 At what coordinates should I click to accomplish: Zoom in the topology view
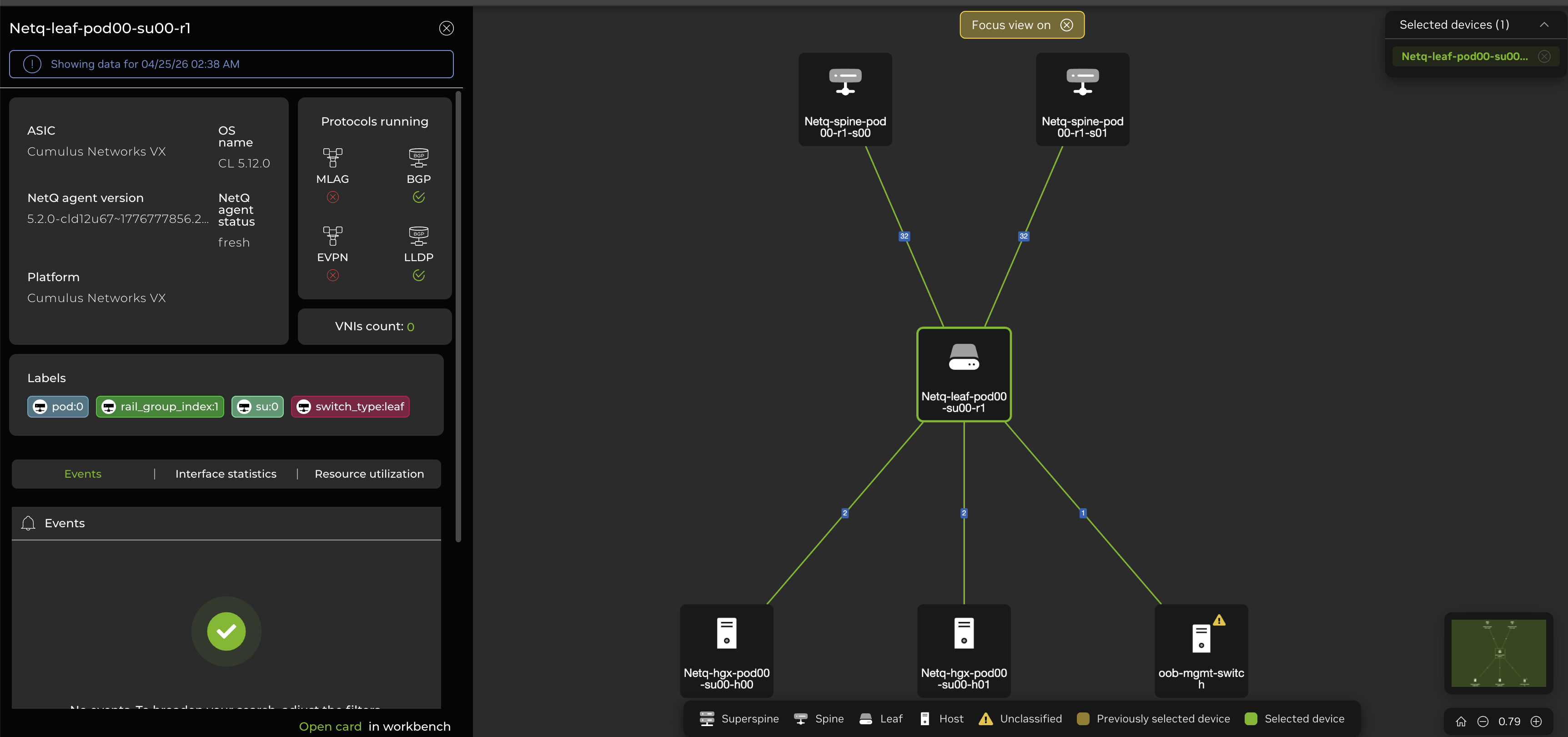1536,721
